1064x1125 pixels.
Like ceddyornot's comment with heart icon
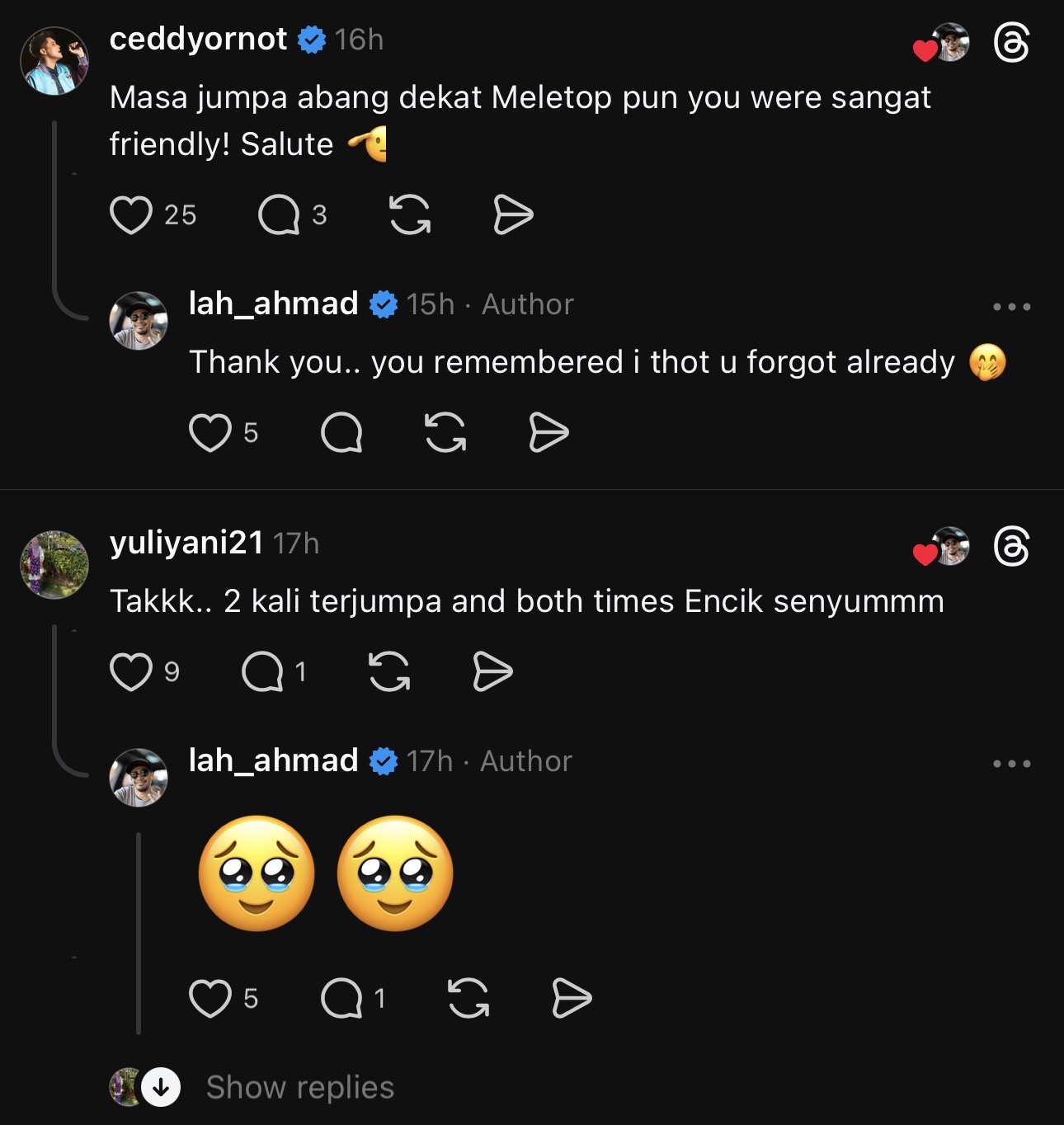pyautogui.click(x=131, y=215)
